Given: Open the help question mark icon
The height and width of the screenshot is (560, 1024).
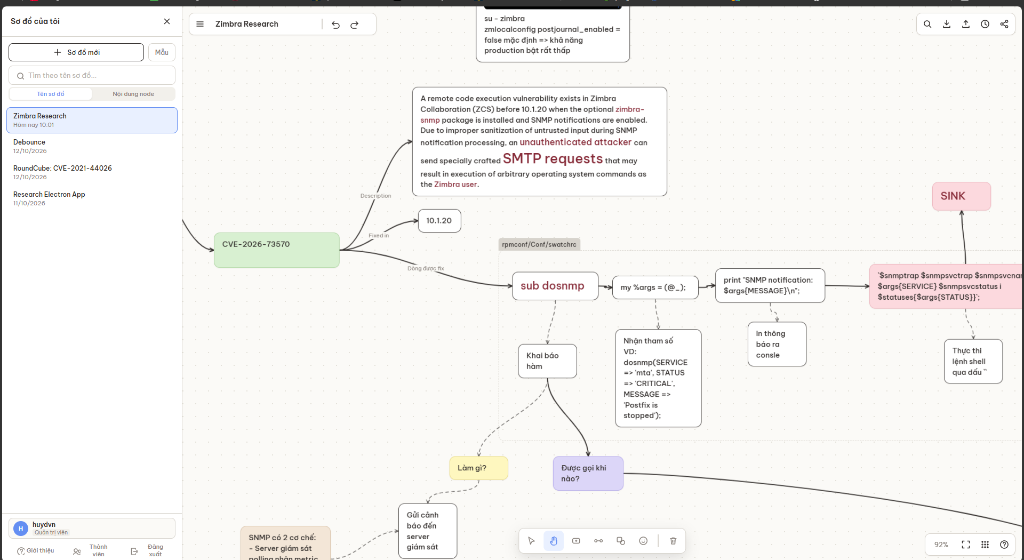Looking at the screenshot, I should tap(1004, 544).
